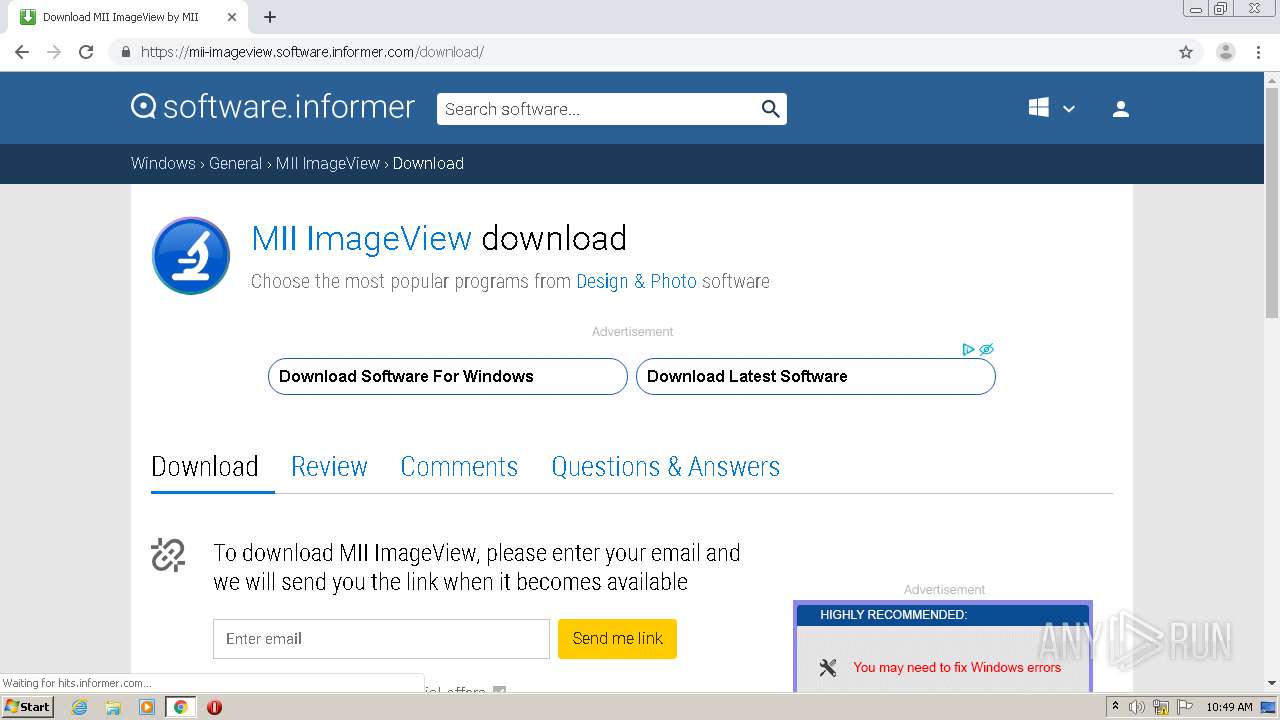Image resolution: width=1280 pixels, height=720 pixels.
Task: Click the Enter email field
Action: [x=381, y=639]
